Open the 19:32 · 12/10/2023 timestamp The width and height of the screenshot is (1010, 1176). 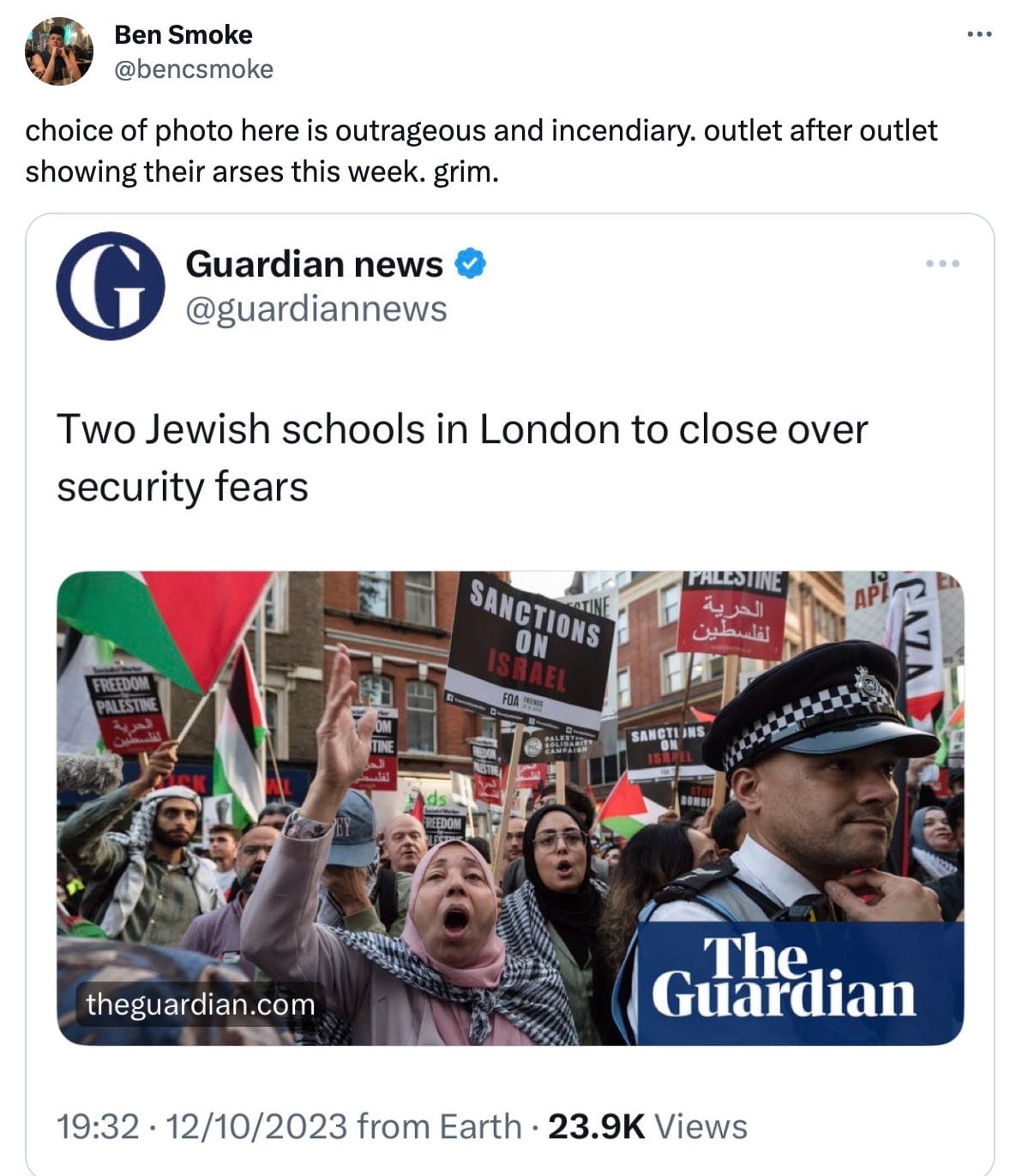tap(201, 1126)
